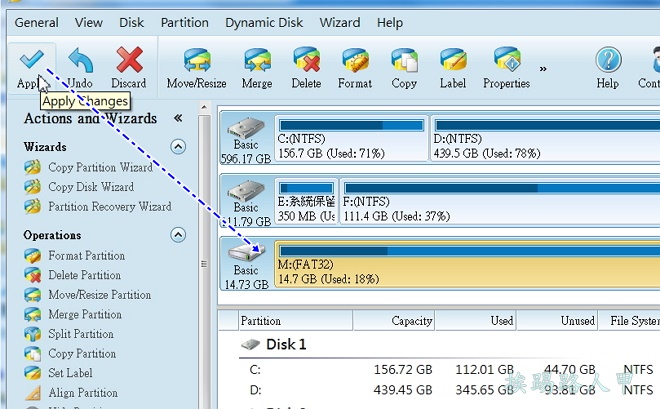The image size is (660, 409).
Task: Click the Partition Recovery Wizard icon
Action: pyautogui.click(x=32, y=206)
